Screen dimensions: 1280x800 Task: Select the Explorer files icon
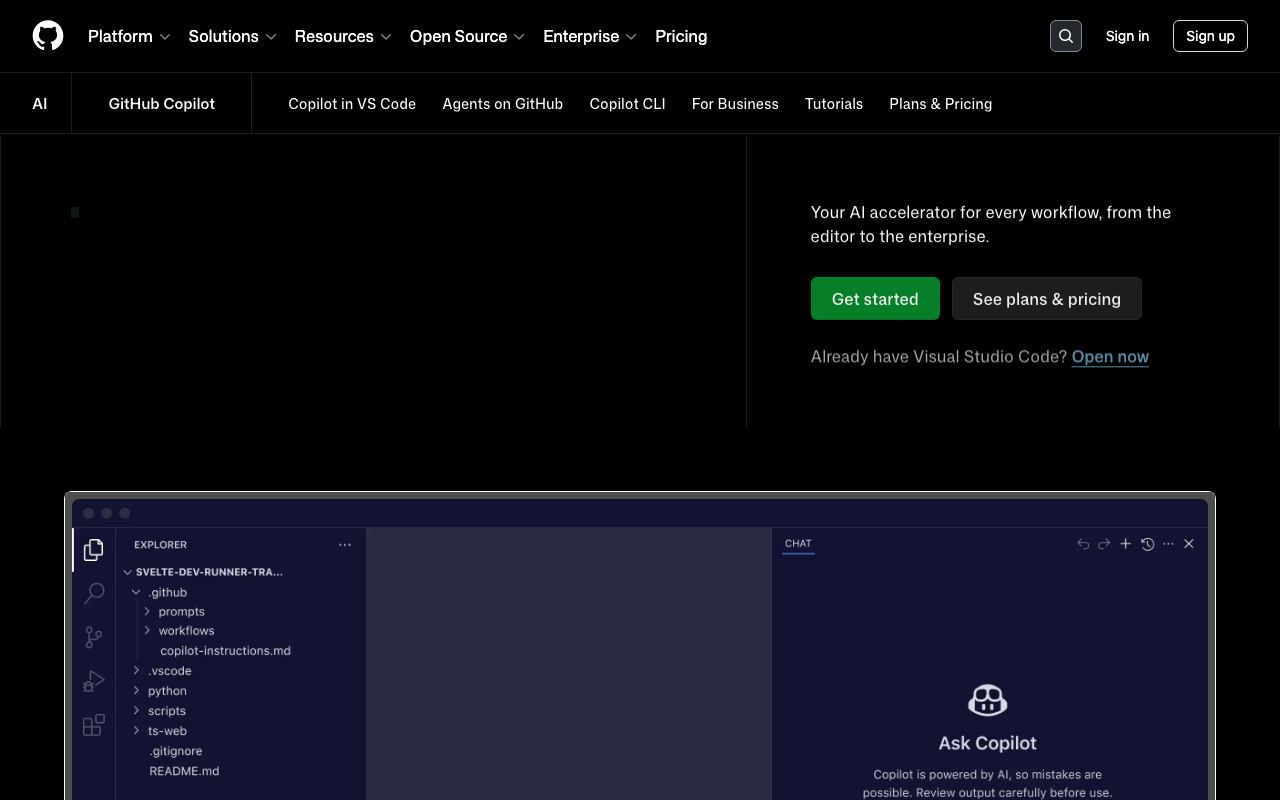click(94, 550)
